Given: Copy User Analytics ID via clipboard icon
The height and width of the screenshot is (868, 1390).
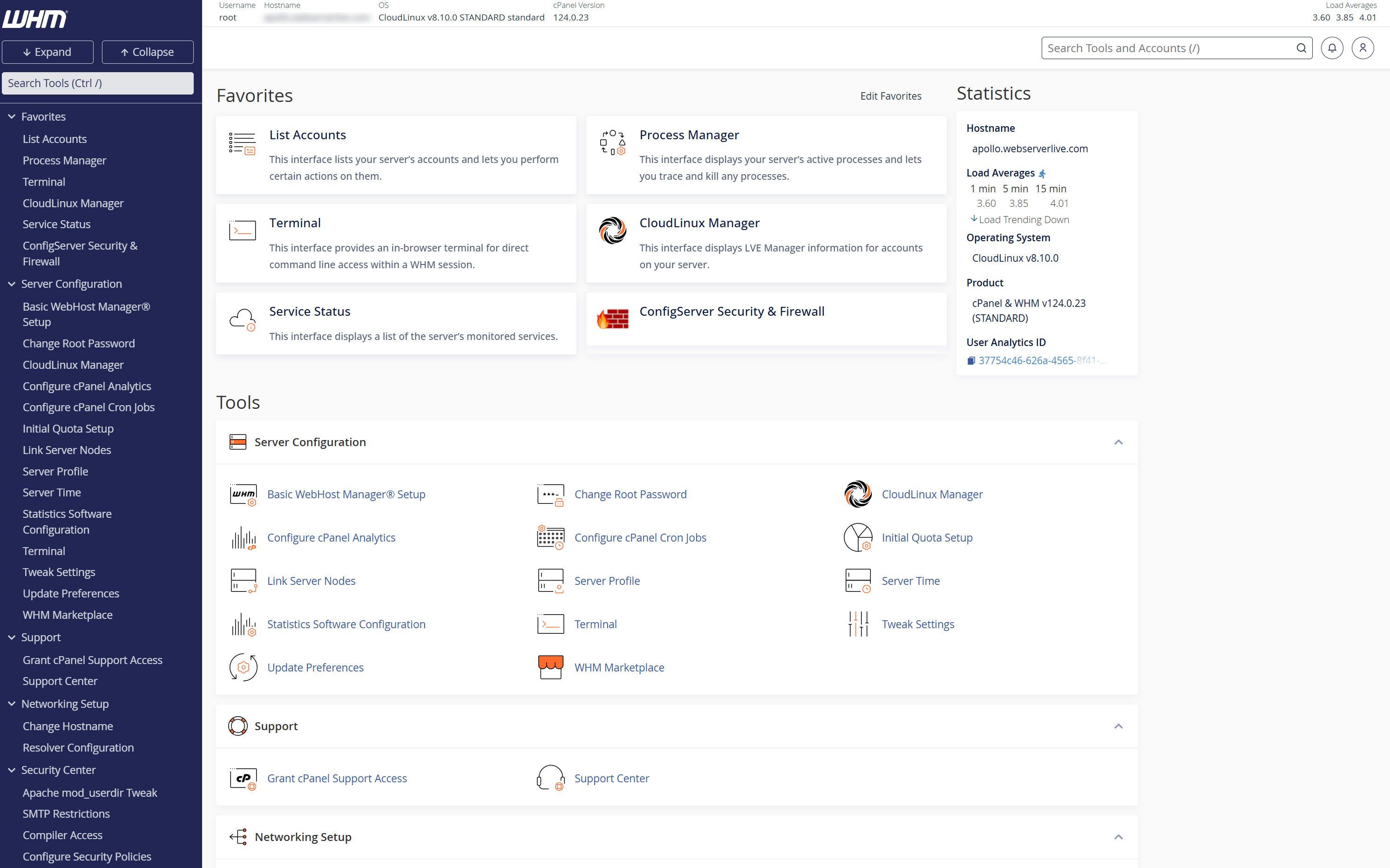Looking at the screenshot, I should (x=971, y=360).
